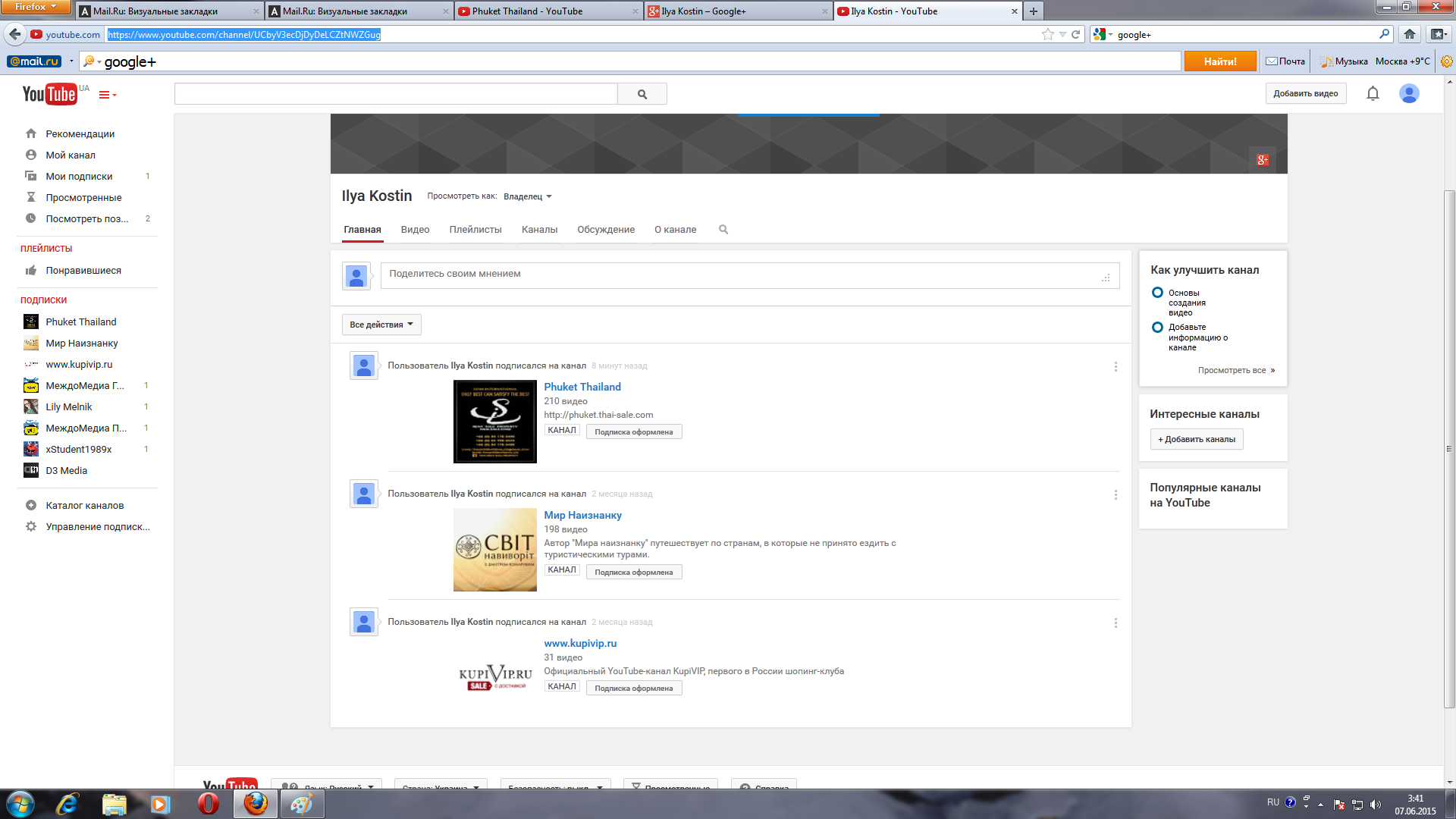The width and height of the screenshot is (1456, 819).
Task: Click the xStudent1989x subscription avatar
Action: tap(31, 449)
